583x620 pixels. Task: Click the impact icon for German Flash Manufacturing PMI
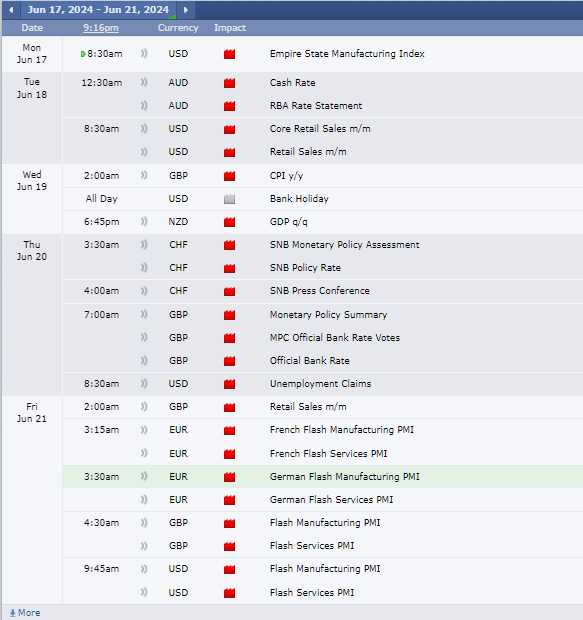coord(229,477)
